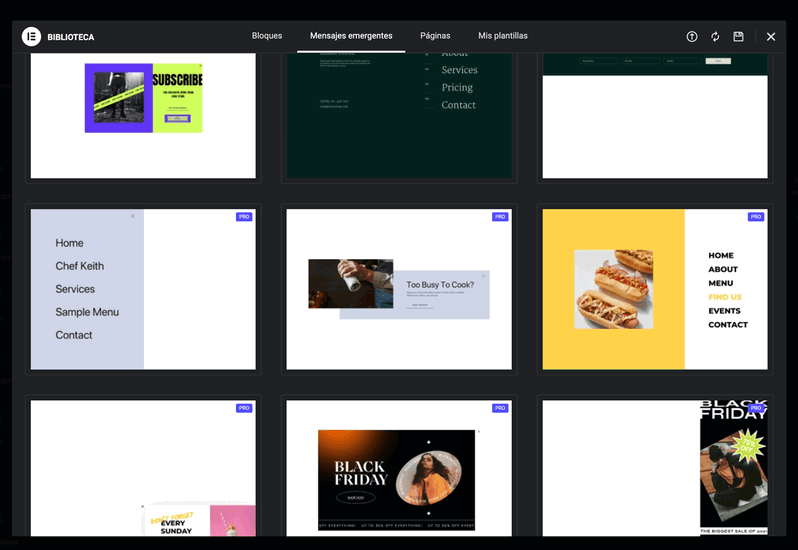Open the Too Busy To Cook popup template

tap(399, 289)
